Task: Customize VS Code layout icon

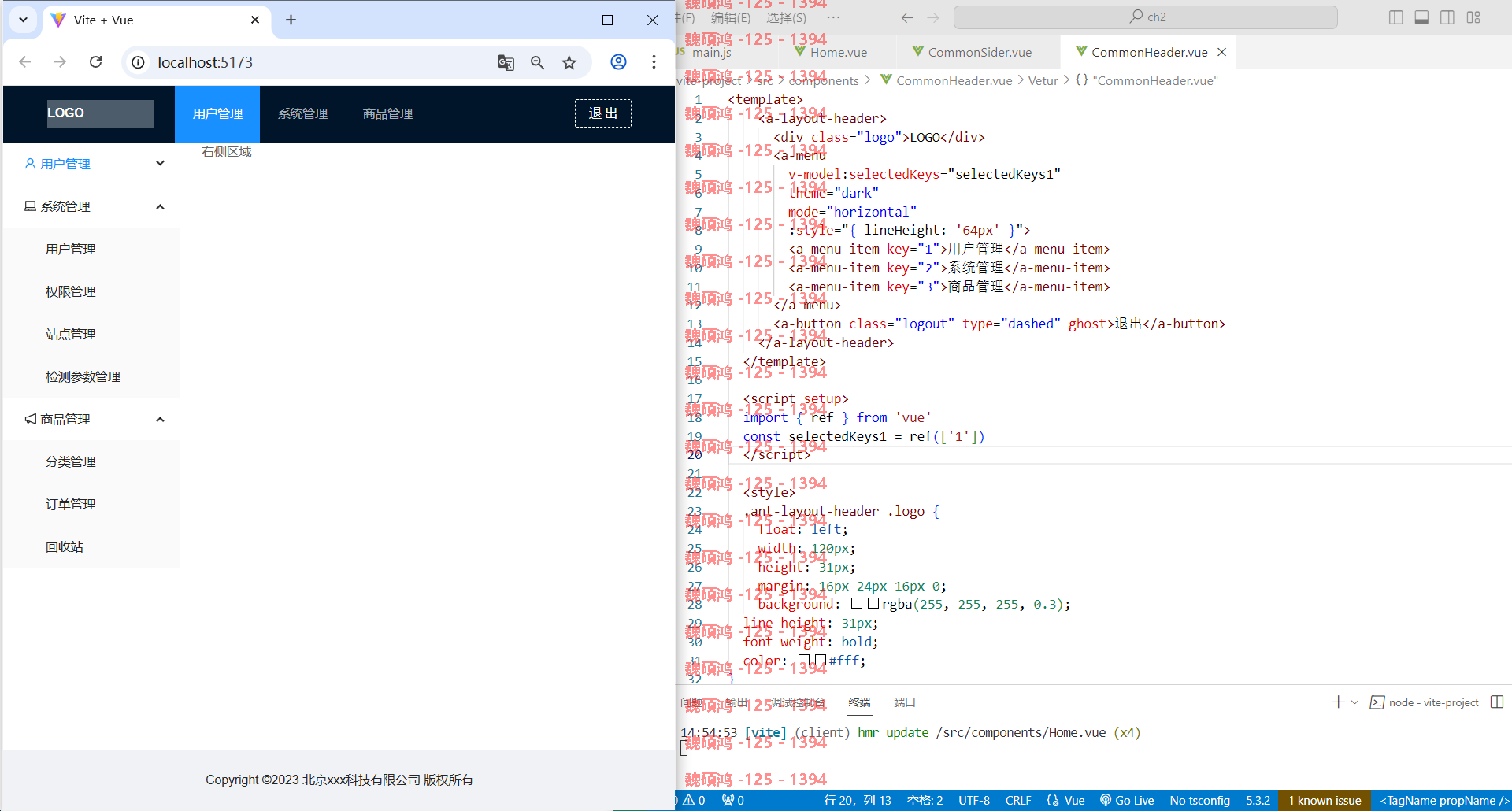Action: click(1473, 17)
